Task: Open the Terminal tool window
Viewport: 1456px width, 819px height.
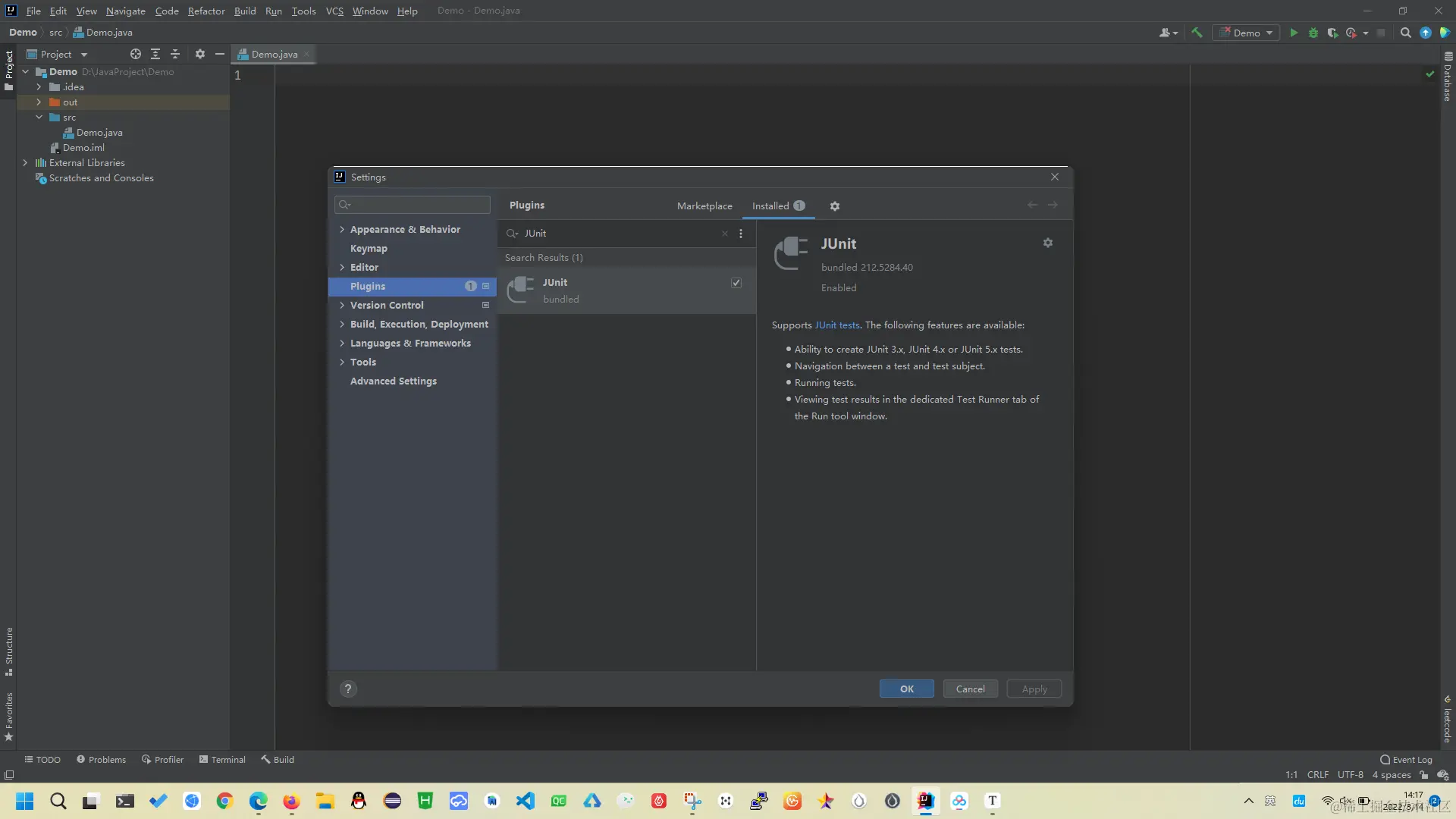Action: click(222, 760)
